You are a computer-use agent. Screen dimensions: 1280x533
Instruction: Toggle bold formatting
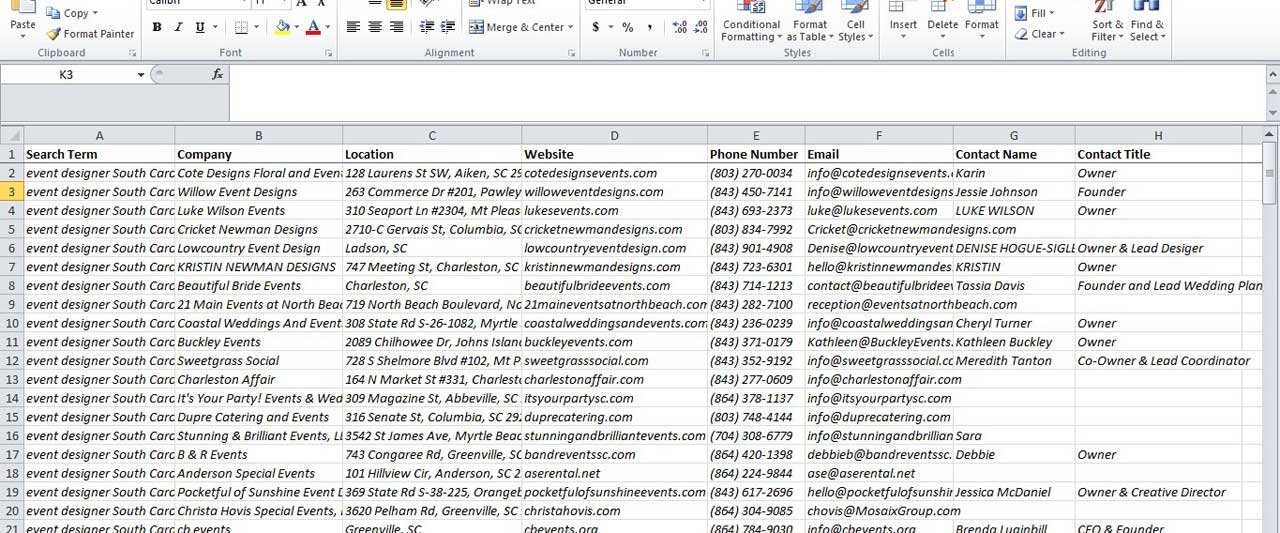[157, 27]
